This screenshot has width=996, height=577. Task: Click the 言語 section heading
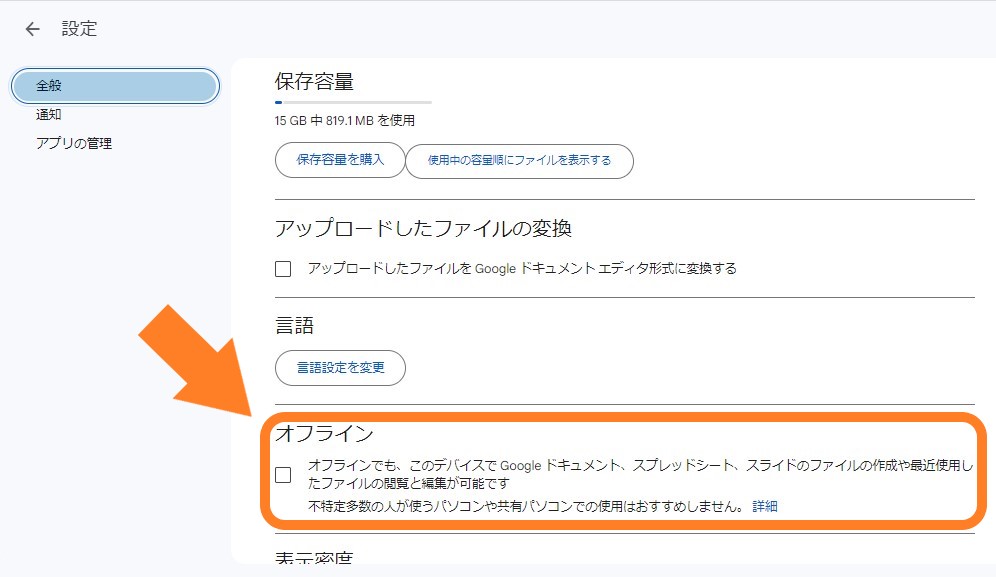[x=294, y=325]
